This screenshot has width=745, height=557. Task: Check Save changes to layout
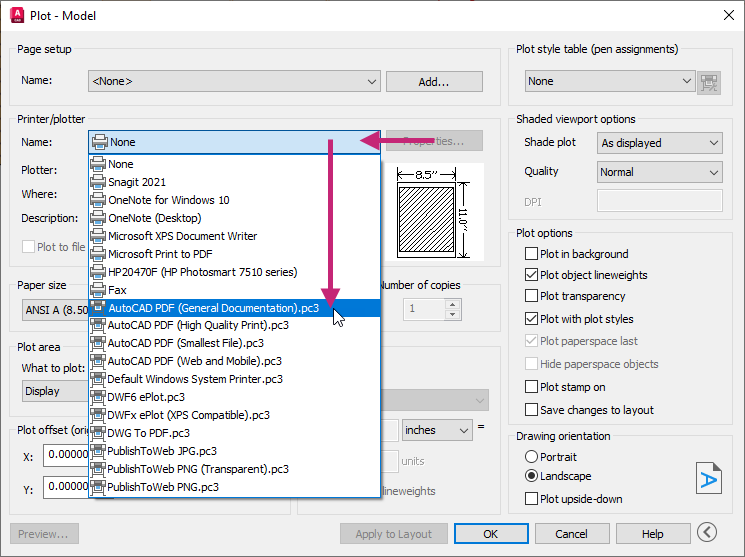point(531,409)
